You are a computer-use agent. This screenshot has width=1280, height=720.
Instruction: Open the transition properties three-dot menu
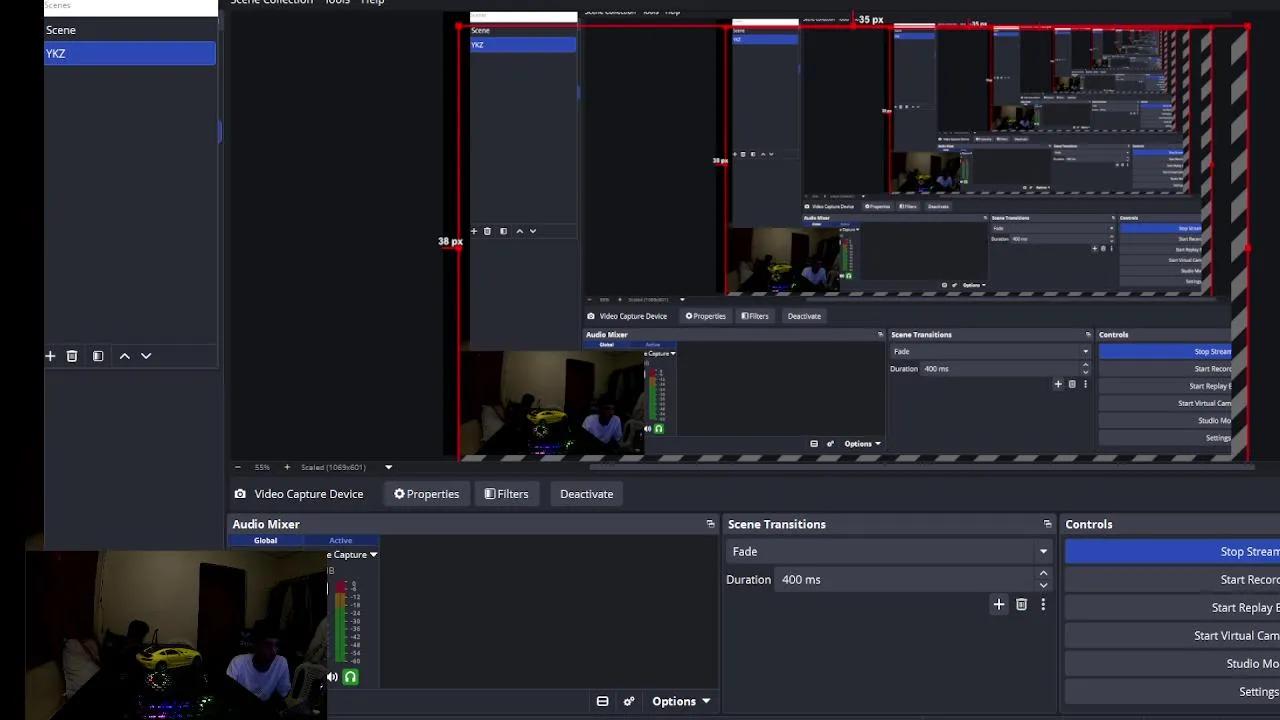1043,604
